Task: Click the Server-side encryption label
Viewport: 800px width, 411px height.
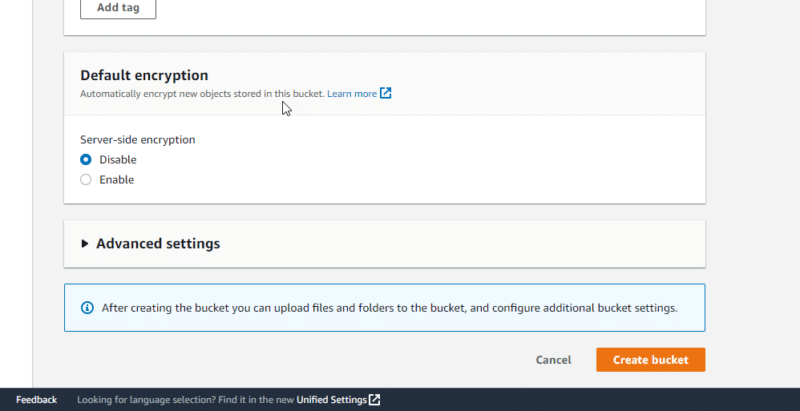Action: click(x=138, y=139)
